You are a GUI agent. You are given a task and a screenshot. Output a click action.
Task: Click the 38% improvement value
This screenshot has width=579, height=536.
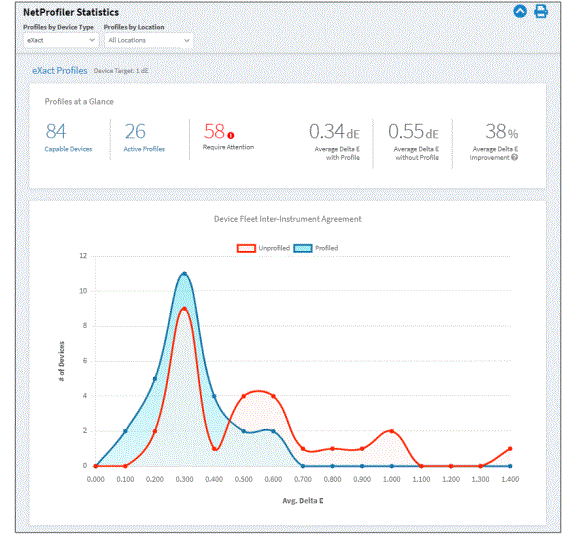[x=501, y=132]
